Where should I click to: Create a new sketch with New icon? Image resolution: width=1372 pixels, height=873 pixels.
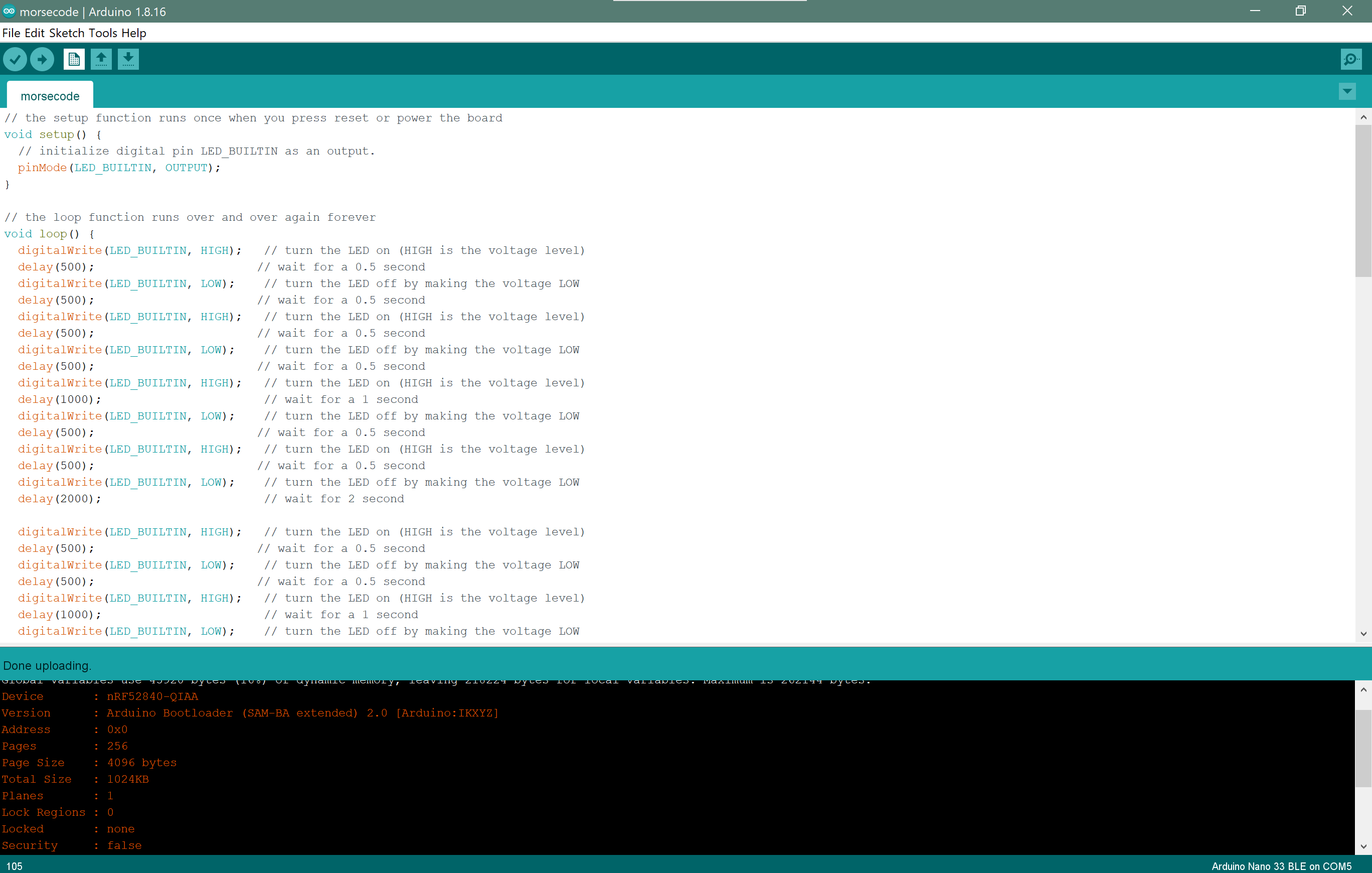74,59
